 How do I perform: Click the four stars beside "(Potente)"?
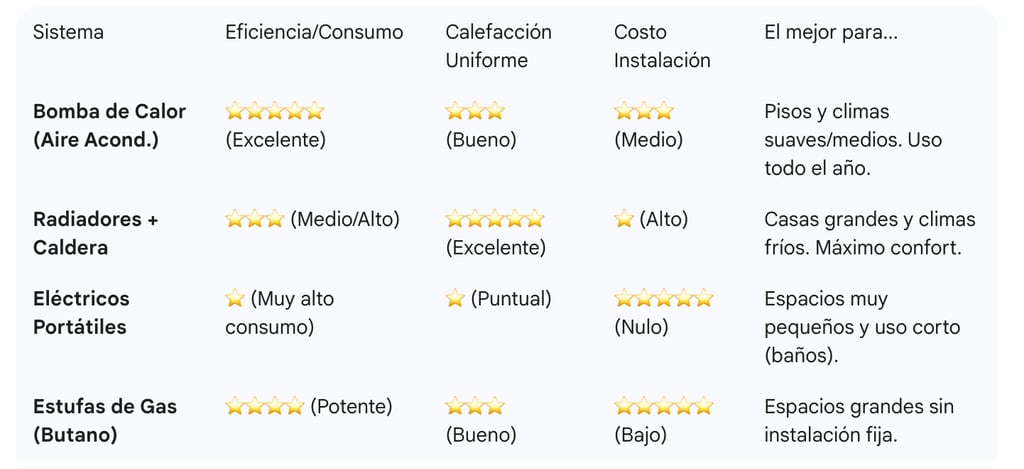click(x=265, y=406)
